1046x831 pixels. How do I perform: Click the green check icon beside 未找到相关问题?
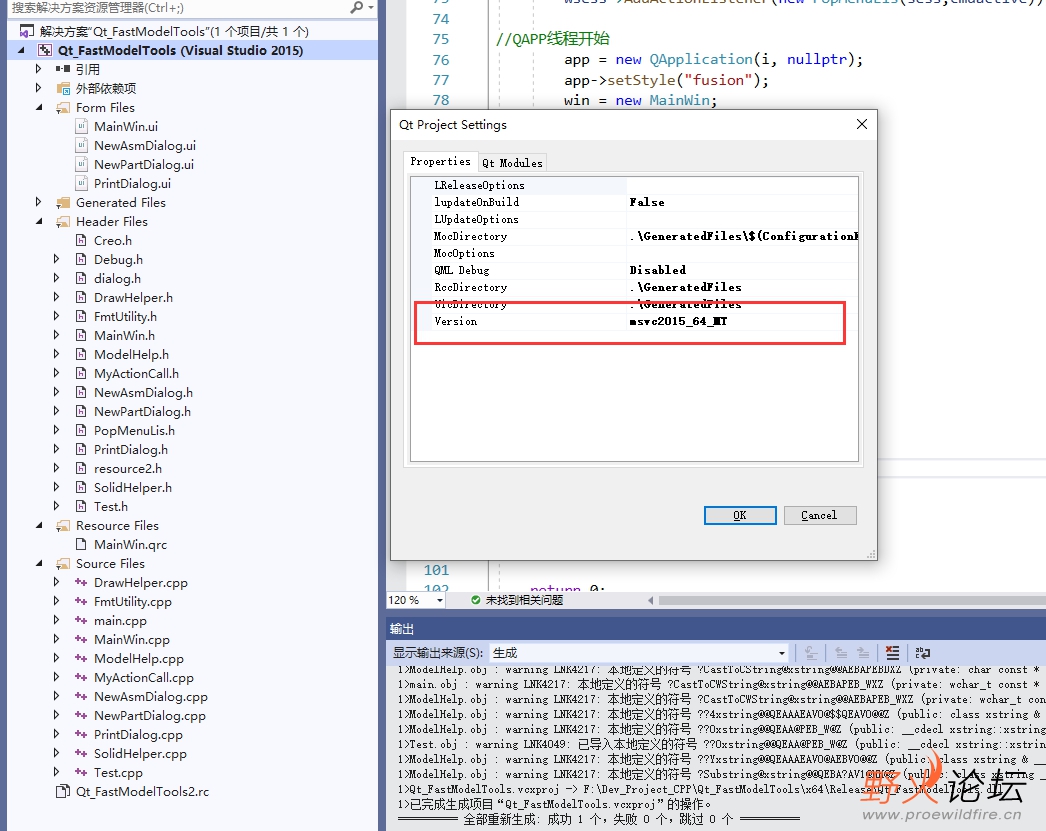[x=476, y=600]
